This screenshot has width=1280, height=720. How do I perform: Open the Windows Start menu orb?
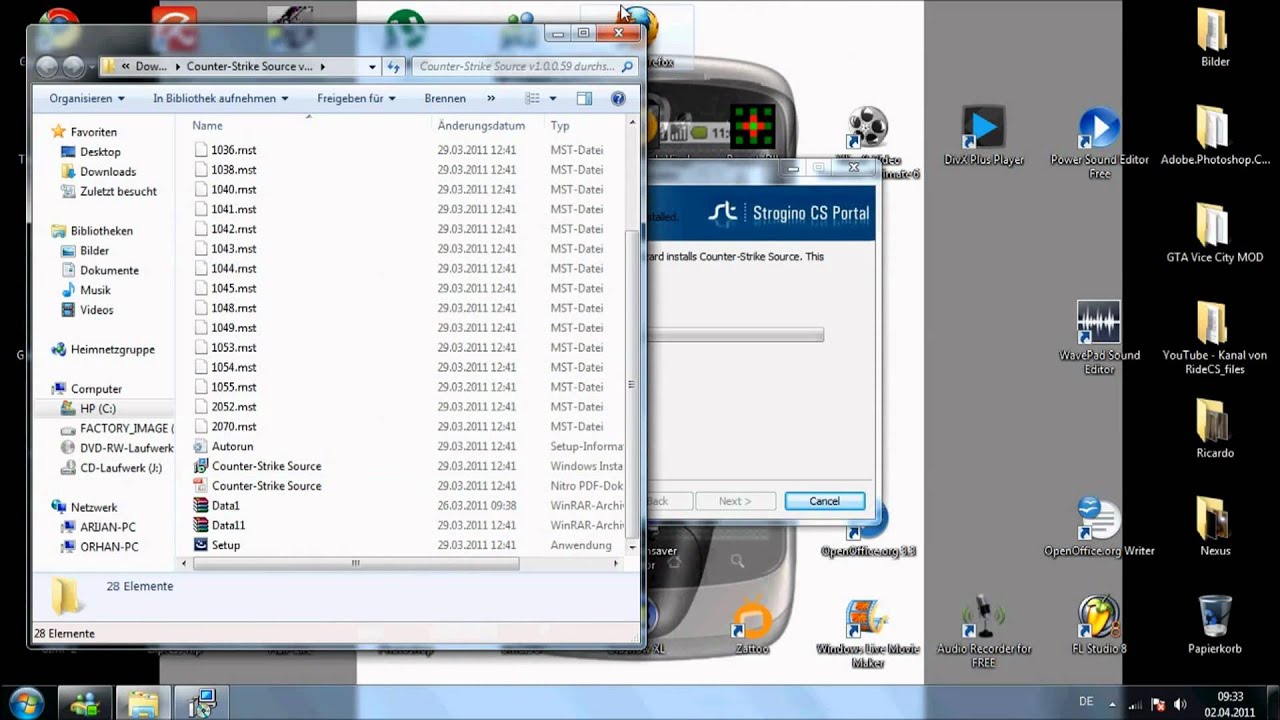coord(26,702)
